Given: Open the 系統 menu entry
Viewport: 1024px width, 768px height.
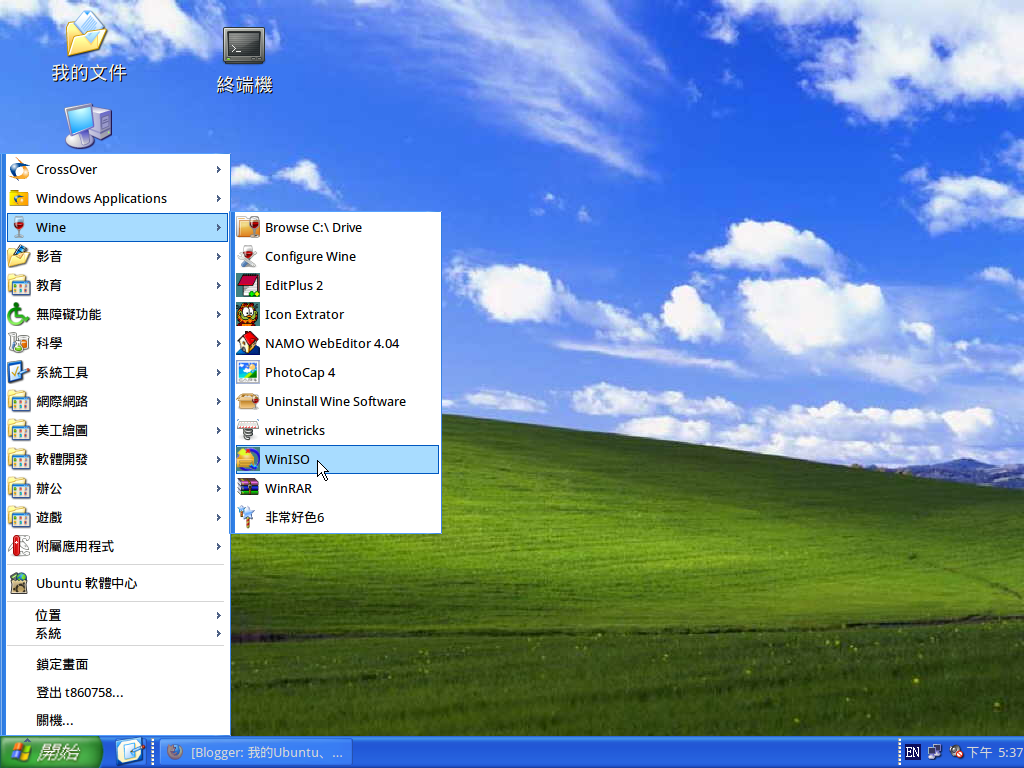Looking at the screenshot, I should (x=118, y=633).
